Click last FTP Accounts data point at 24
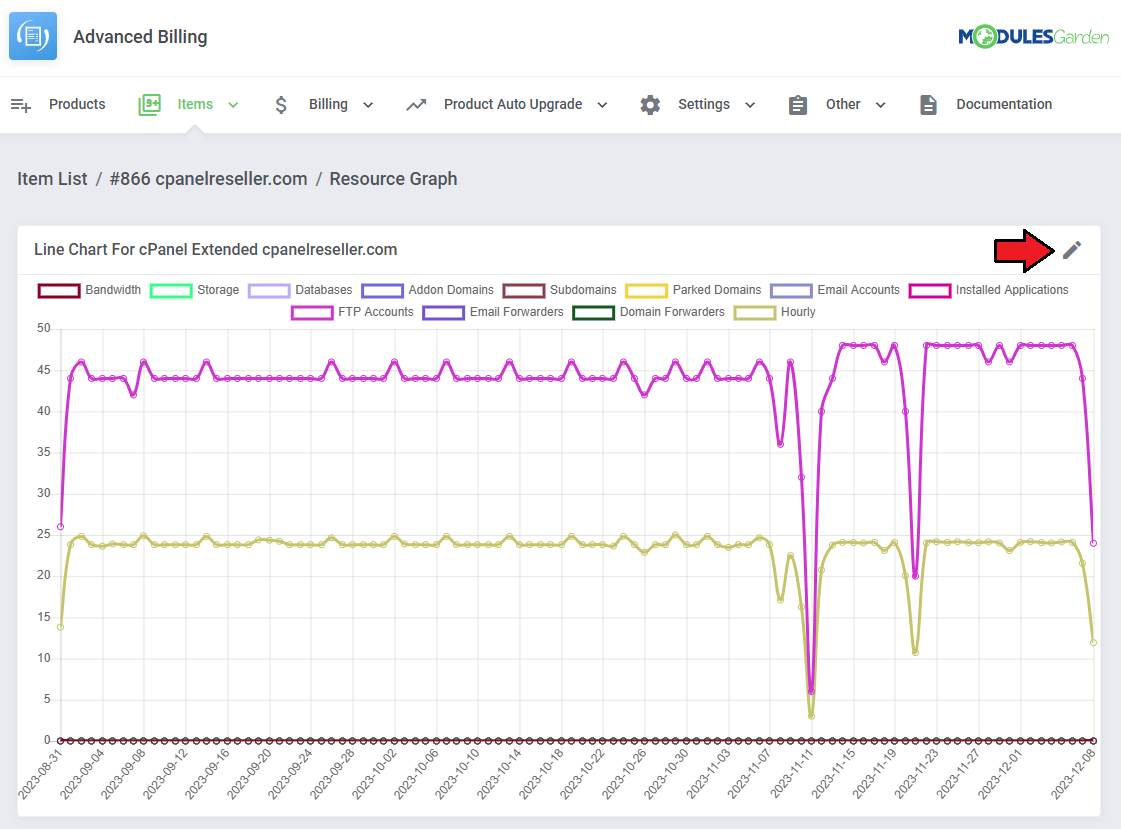Screen dimensions: 1121x829 (x=1093, y=543)
